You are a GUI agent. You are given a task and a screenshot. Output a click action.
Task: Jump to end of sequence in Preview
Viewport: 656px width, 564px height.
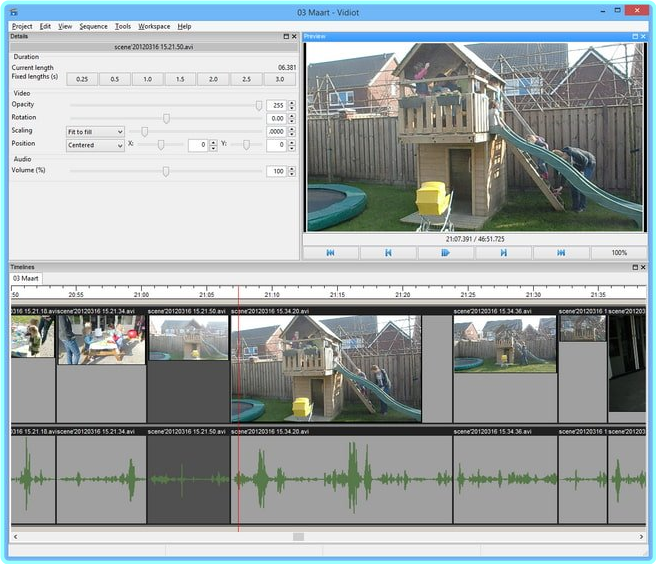point(561,253)
